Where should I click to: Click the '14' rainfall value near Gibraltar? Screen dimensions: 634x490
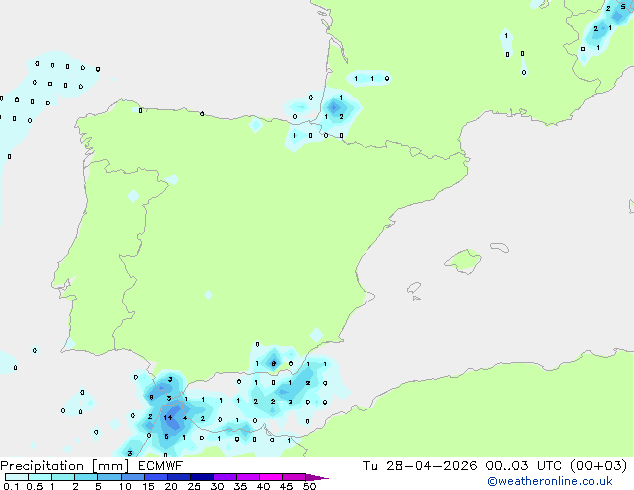point(168,418)
